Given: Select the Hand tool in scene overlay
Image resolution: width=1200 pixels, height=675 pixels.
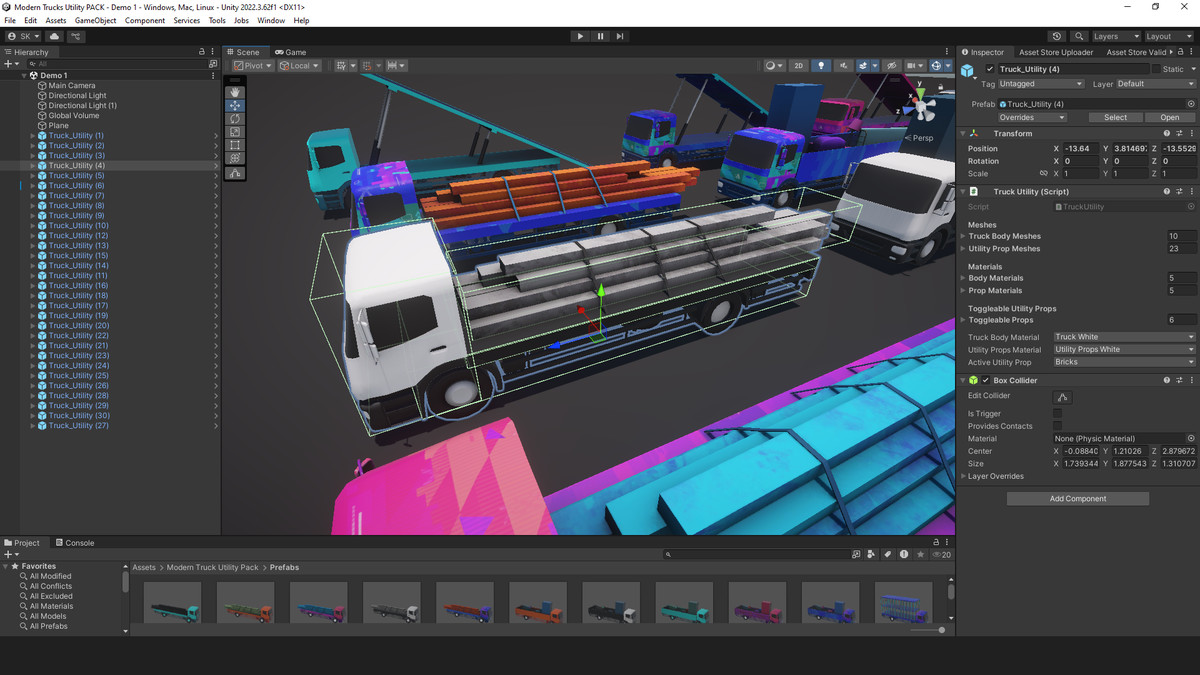Looking at the screenshot, I should click(x=235, y=92).
